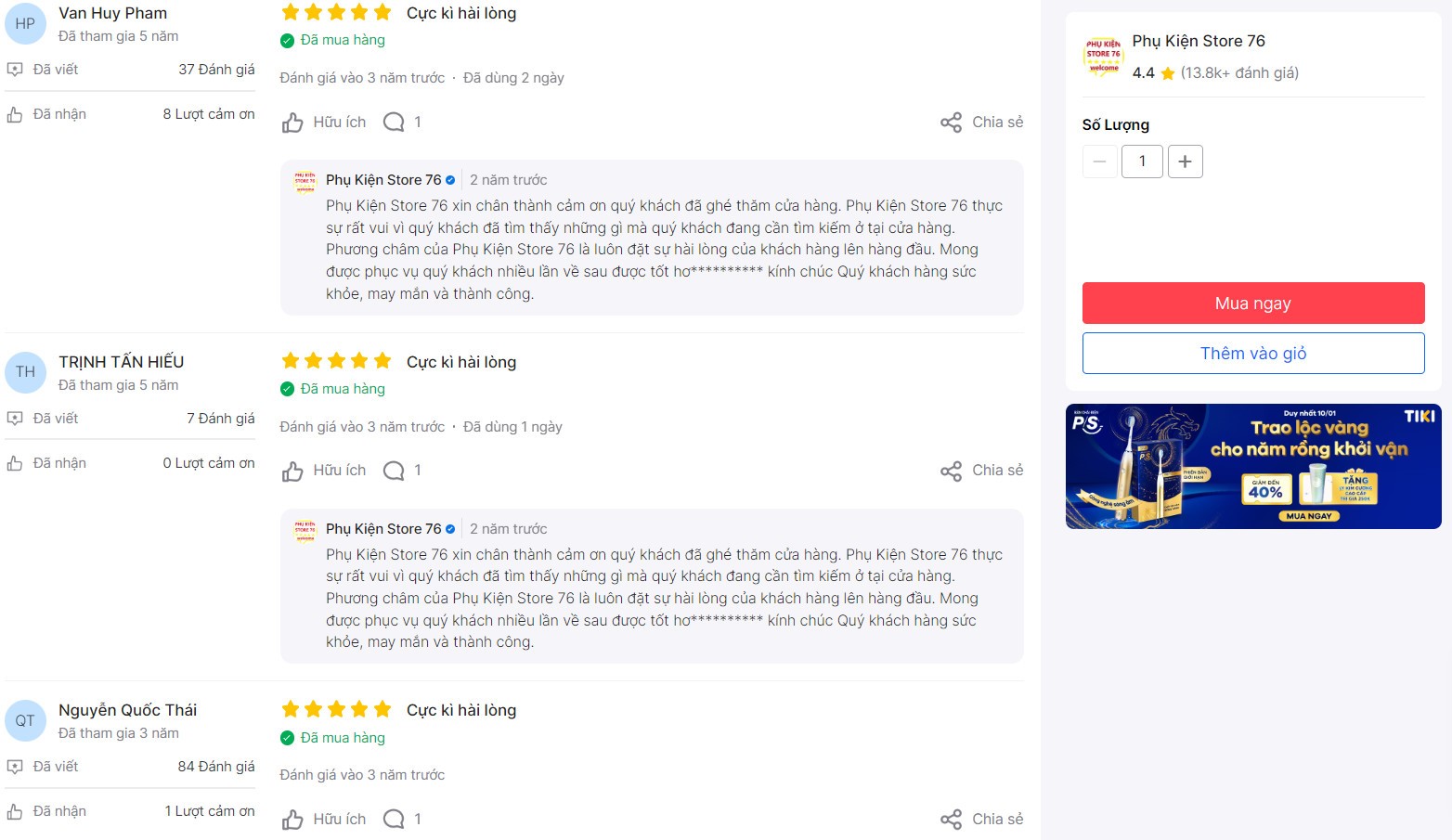This screenshot has width=1452, height=840.
Task: Open Nguyễn Quốc Thái's profile name
Action: point(127,710)
